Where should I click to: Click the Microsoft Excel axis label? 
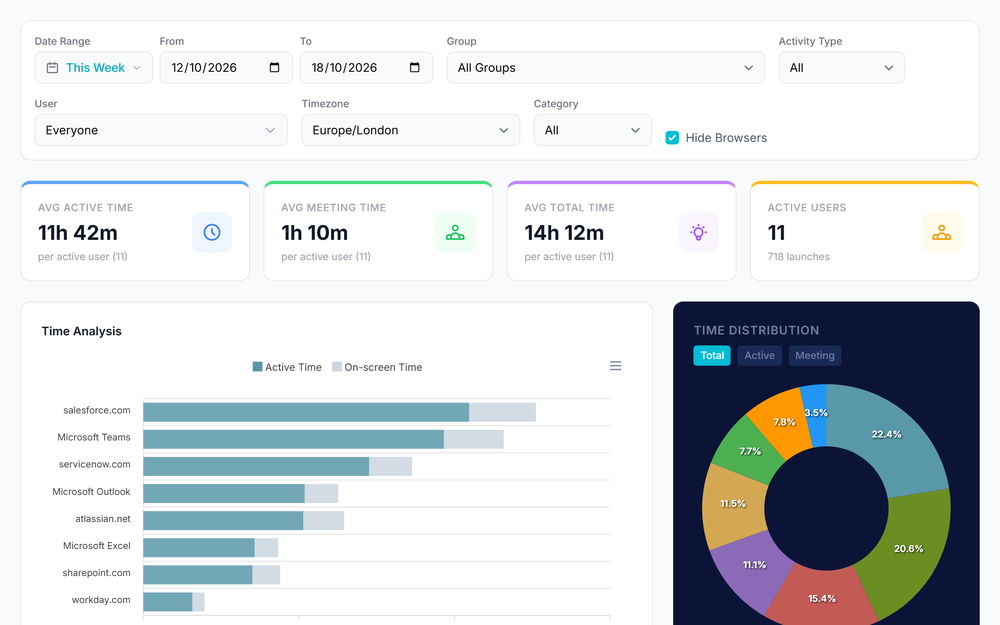pos(97,546)
